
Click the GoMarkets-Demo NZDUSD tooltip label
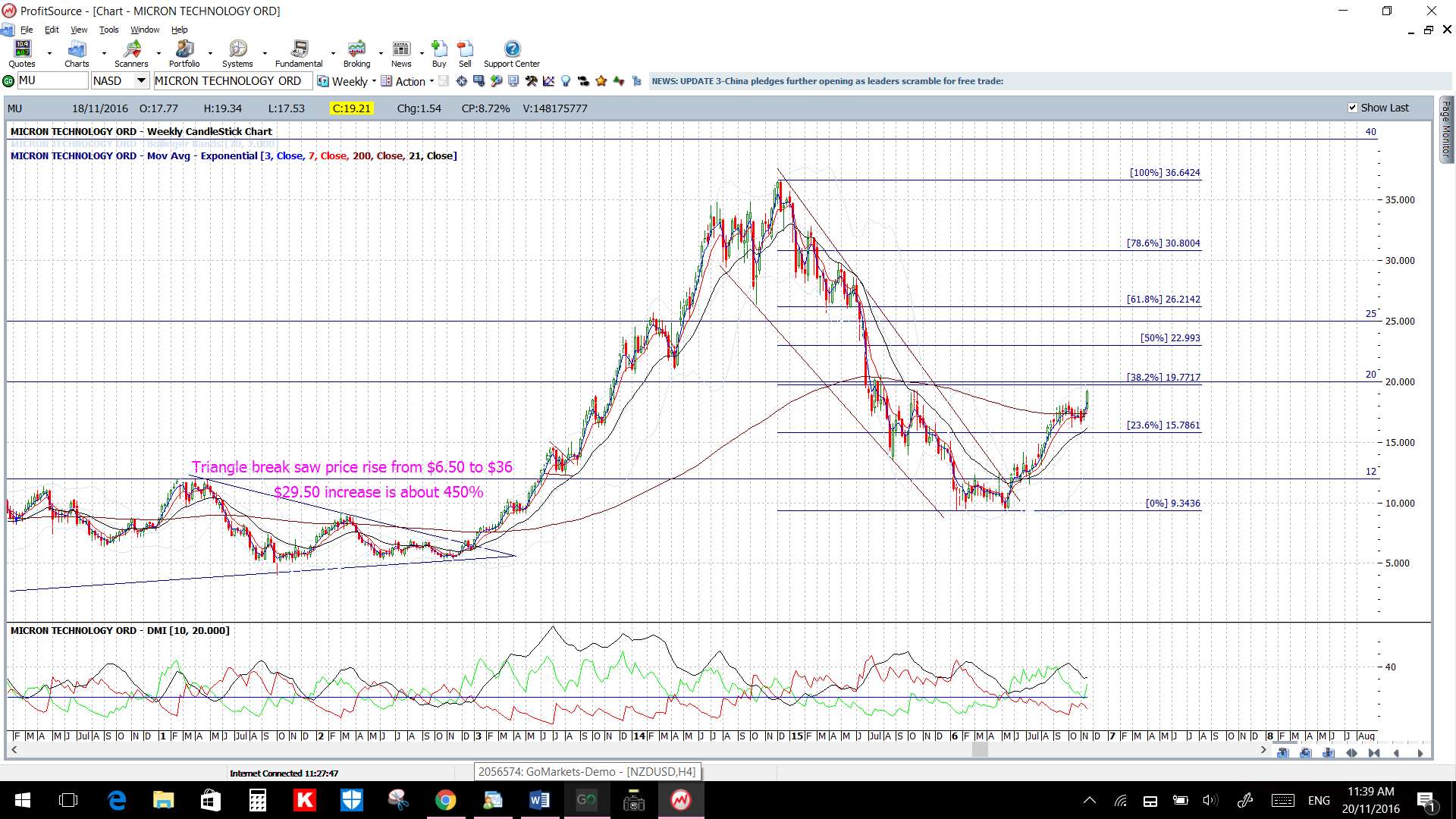click(587, 772)
